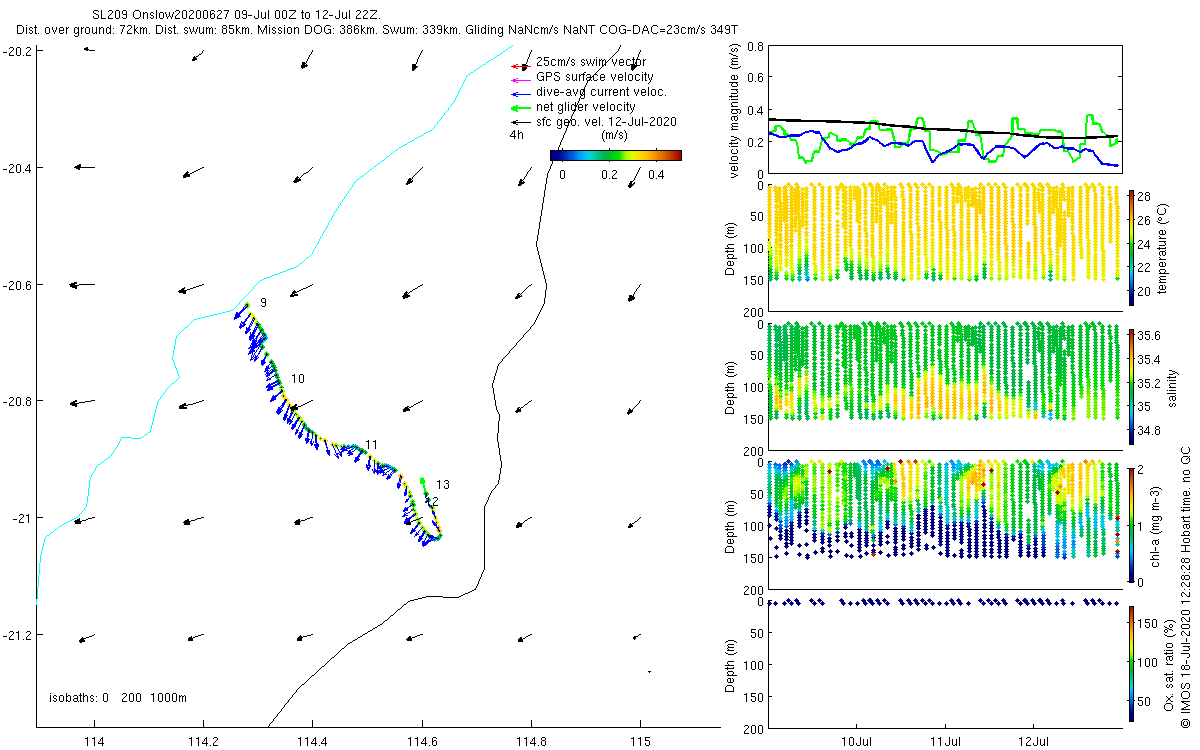Screen dimensions: 1200x750
Task: Click the 'isobaths: 0 200 1000m' annotation
Action: pyautogui.click(x=118, y=697)
